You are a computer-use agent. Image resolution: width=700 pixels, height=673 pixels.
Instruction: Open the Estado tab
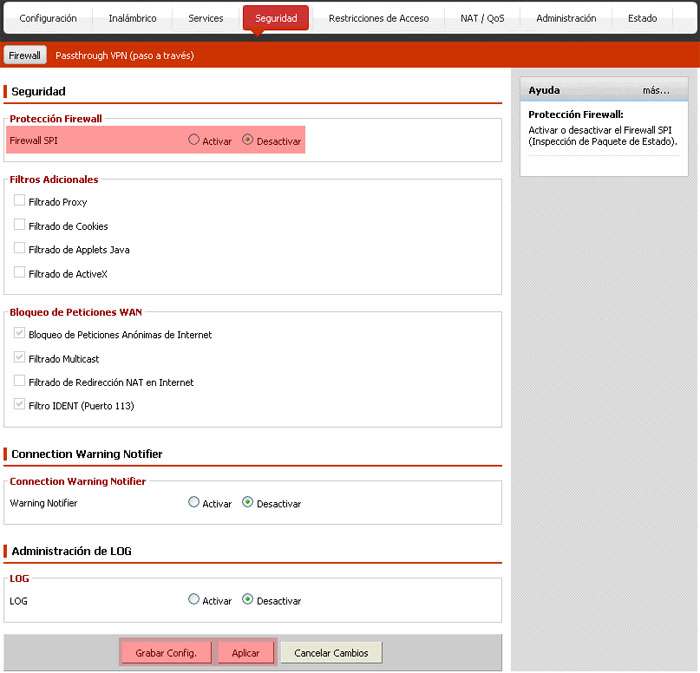click(642, 18)
